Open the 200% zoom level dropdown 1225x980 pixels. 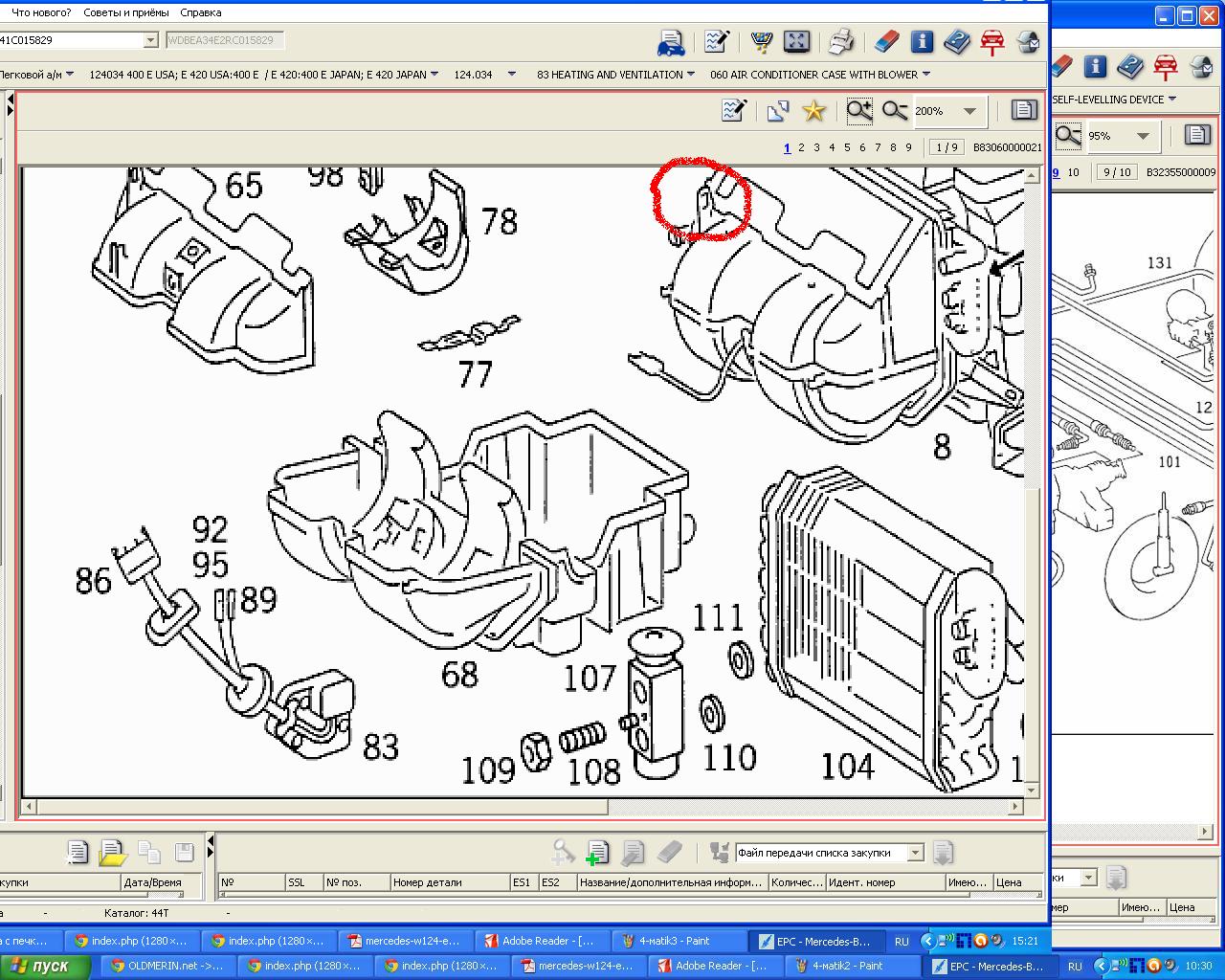(969, 111)
